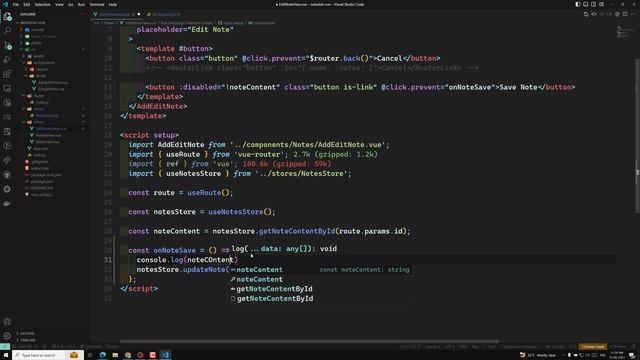Image resolution: width=640 pixels, height=360 pixels.
Task: Open the Terminal menu
Action: (97, 4)
